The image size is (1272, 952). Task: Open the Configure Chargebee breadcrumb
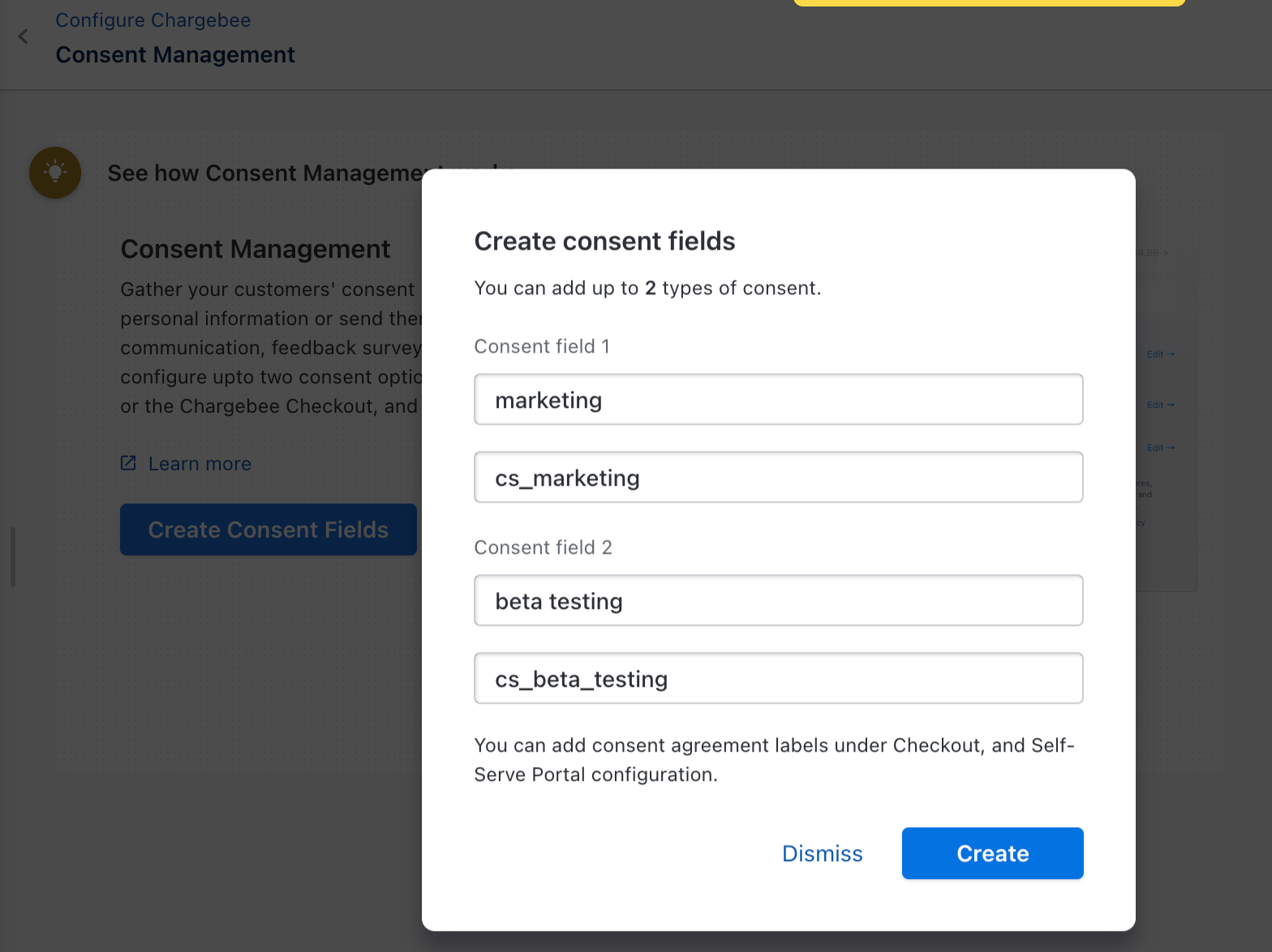click(x=153, y=20)
